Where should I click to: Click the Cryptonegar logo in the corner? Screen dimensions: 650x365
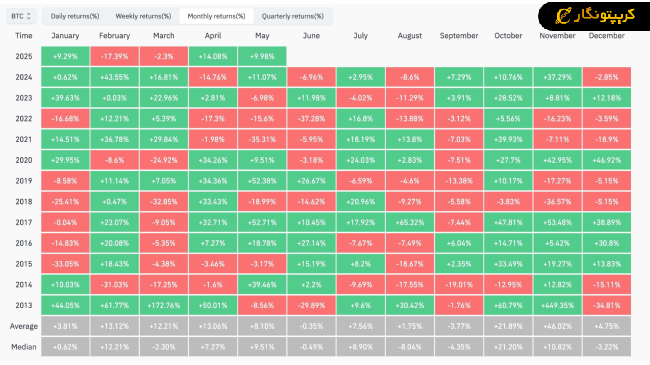coord(595,16)
